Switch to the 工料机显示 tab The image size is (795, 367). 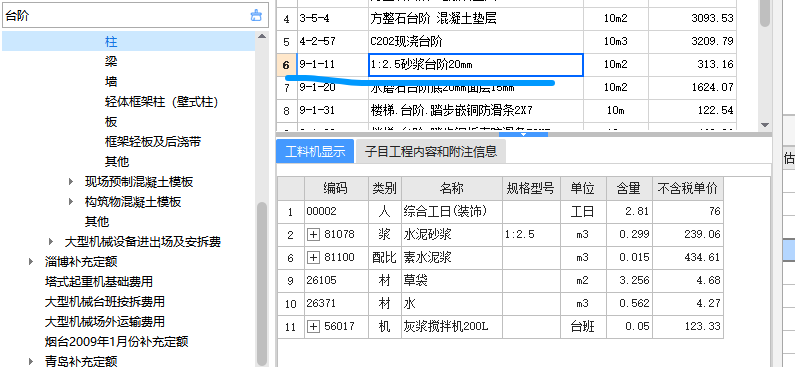click(x=315, y=151)
